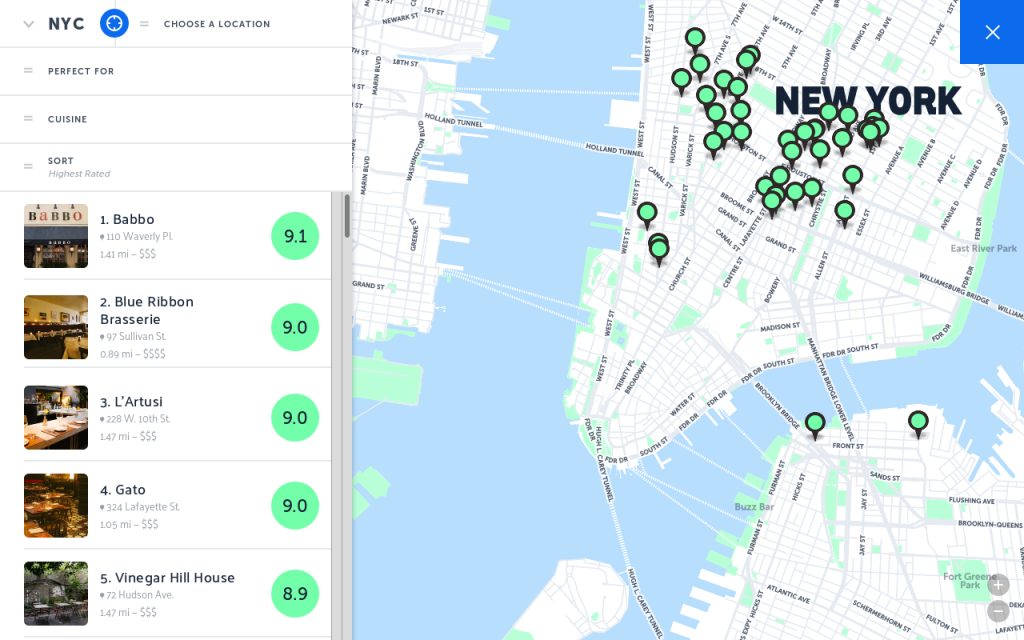
Task: Click the blue locate-me crosshair icon
Action: pos(115,23)
